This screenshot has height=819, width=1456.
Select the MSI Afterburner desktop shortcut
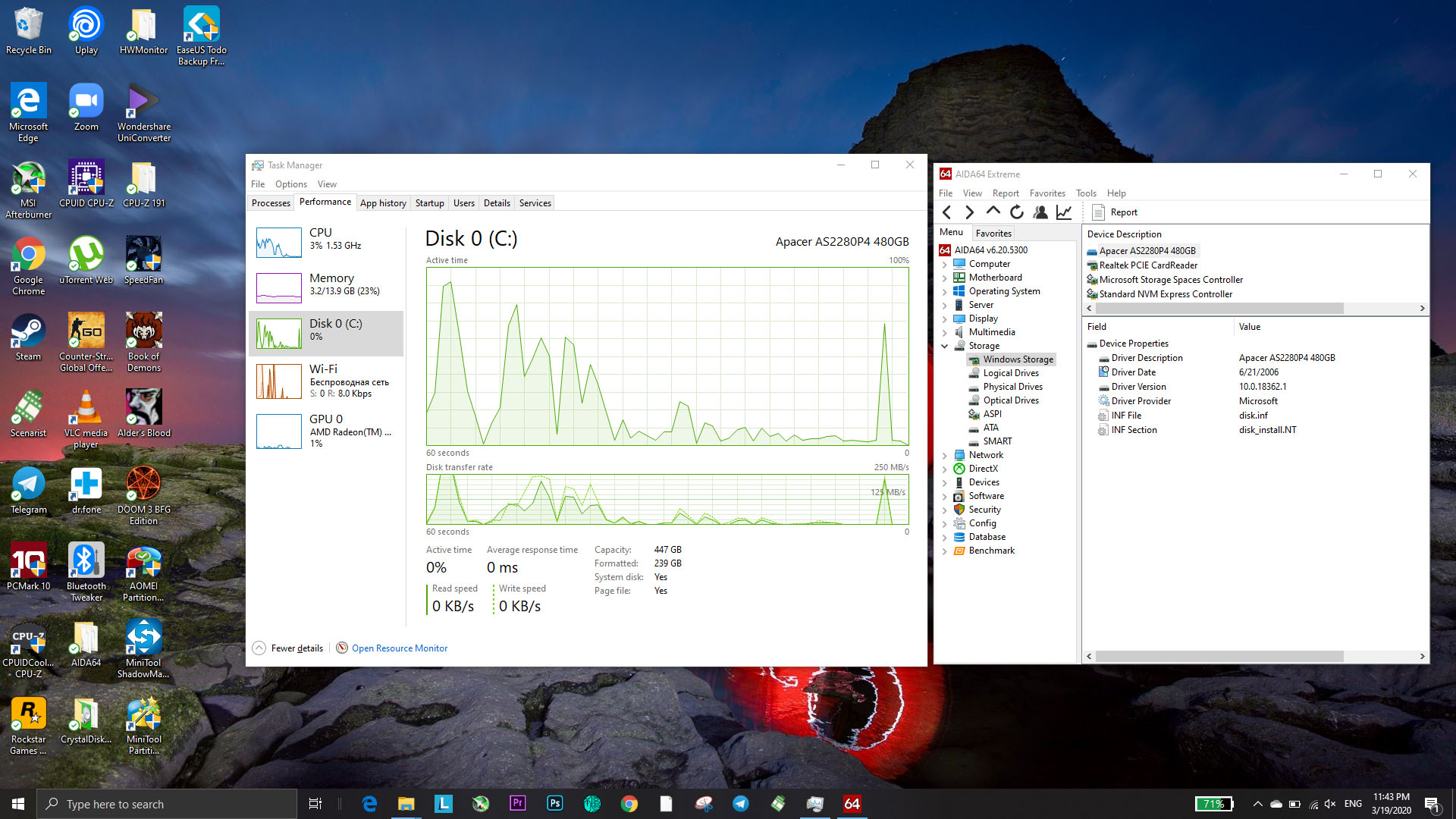[x=29, y=190]
